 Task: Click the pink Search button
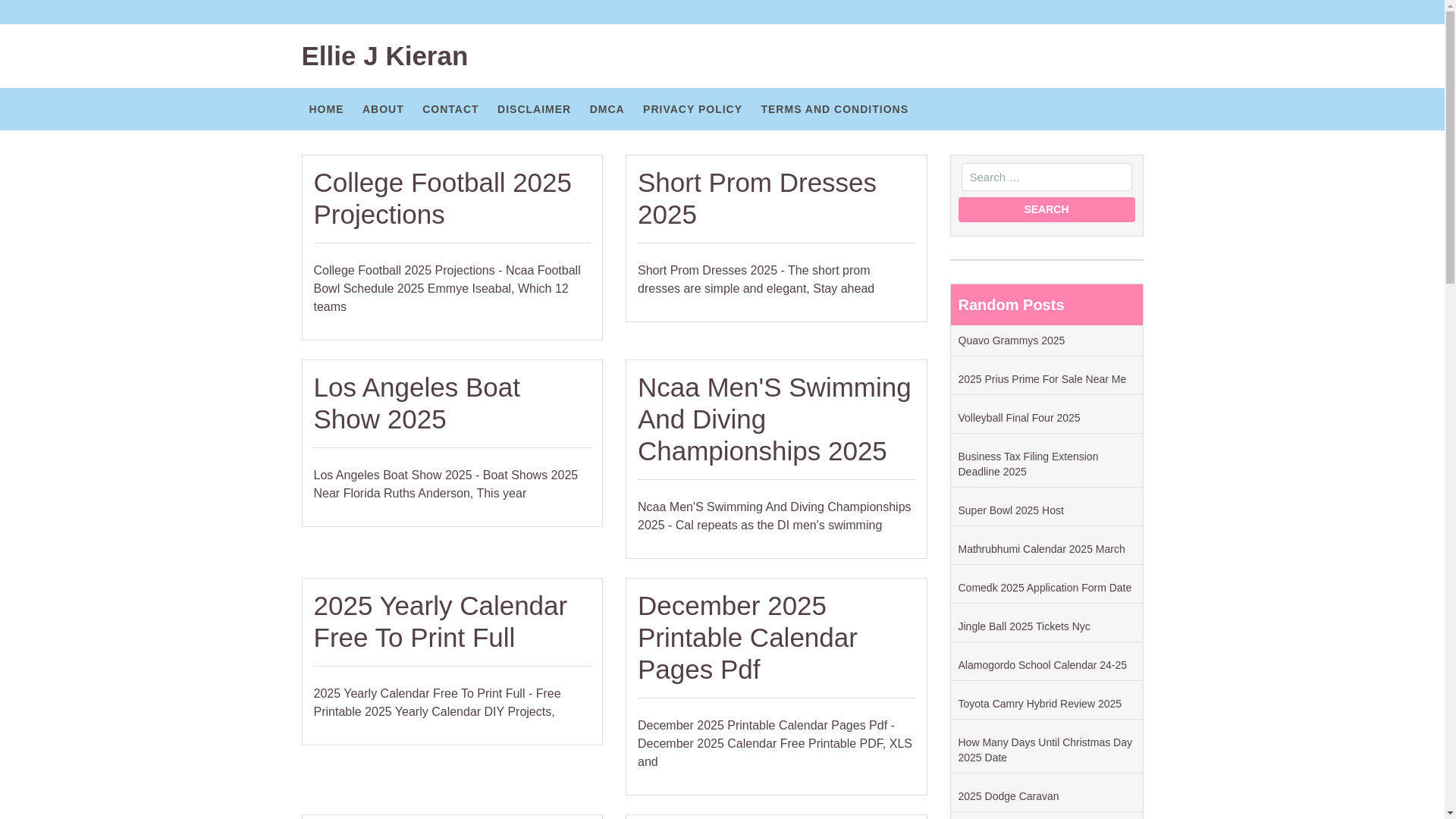pos(1046,209)
